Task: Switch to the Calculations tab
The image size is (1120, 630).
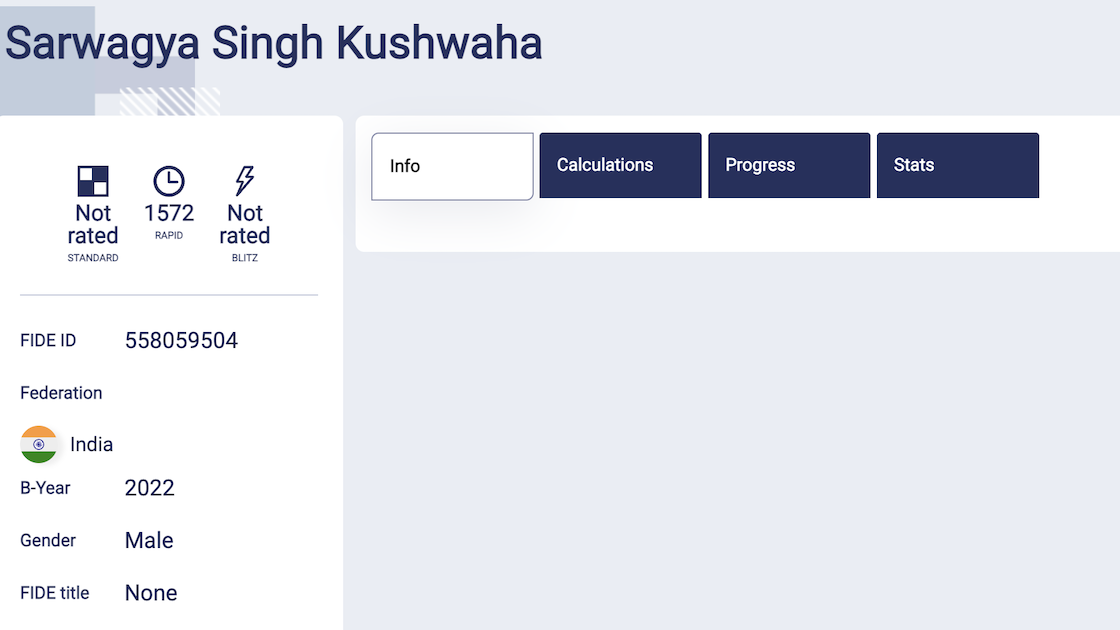Action: pyautogui.click(x=619, y=165)
